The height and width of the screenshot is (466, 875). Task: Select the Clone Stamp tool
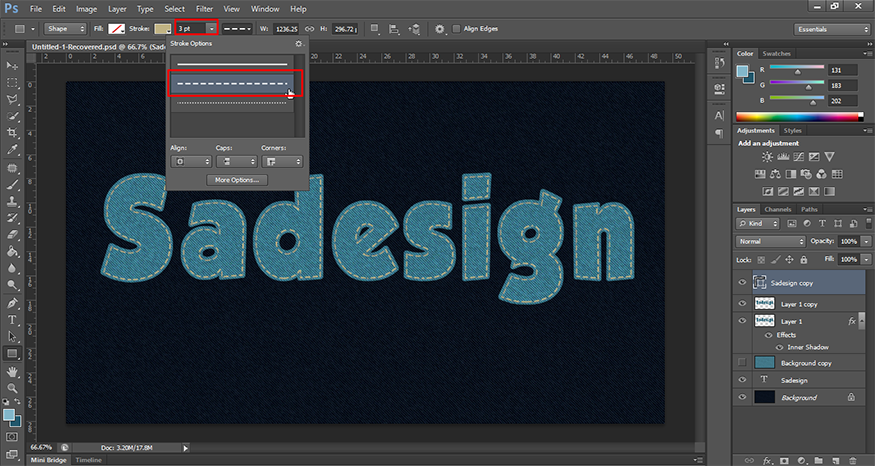pyautogui.click(x=12, y=201)
